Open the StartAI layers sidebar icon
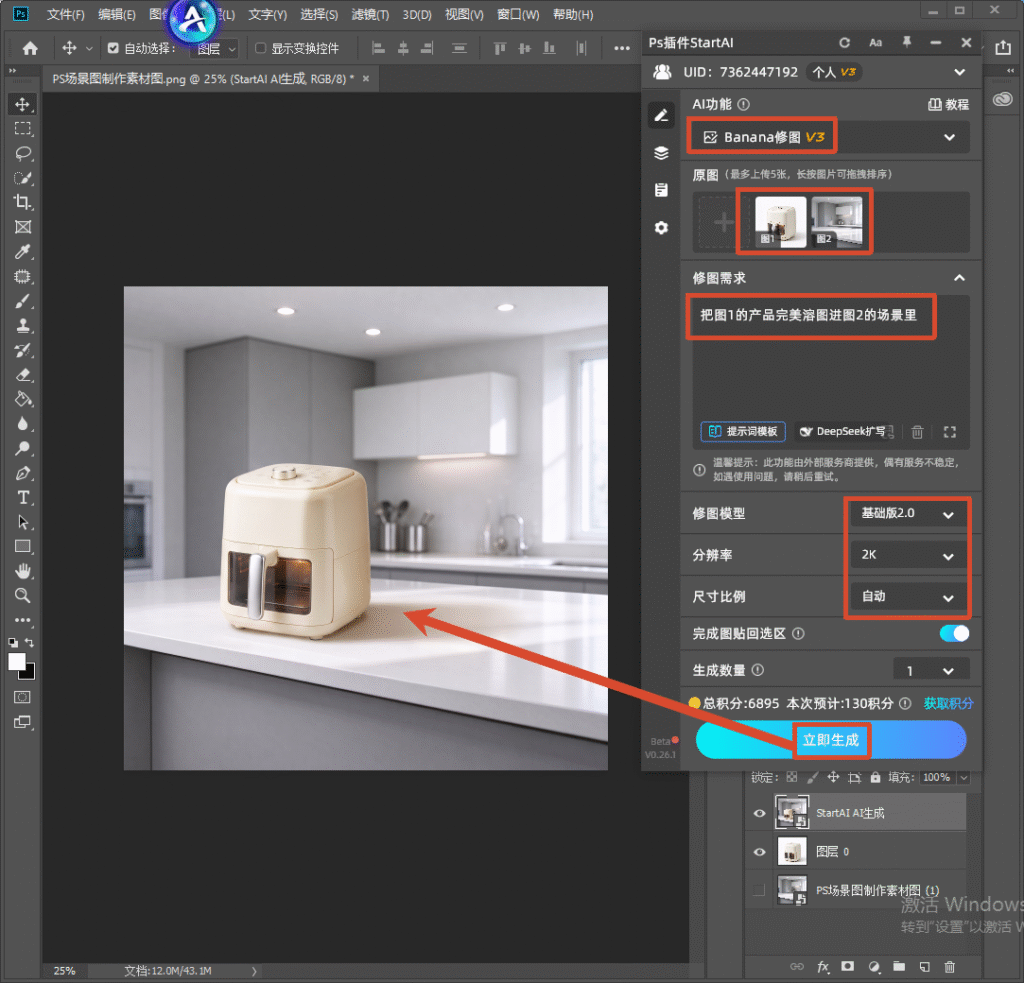Image resolution: width=1024 pixels, height=983 pixels. [x=662, y=153]
